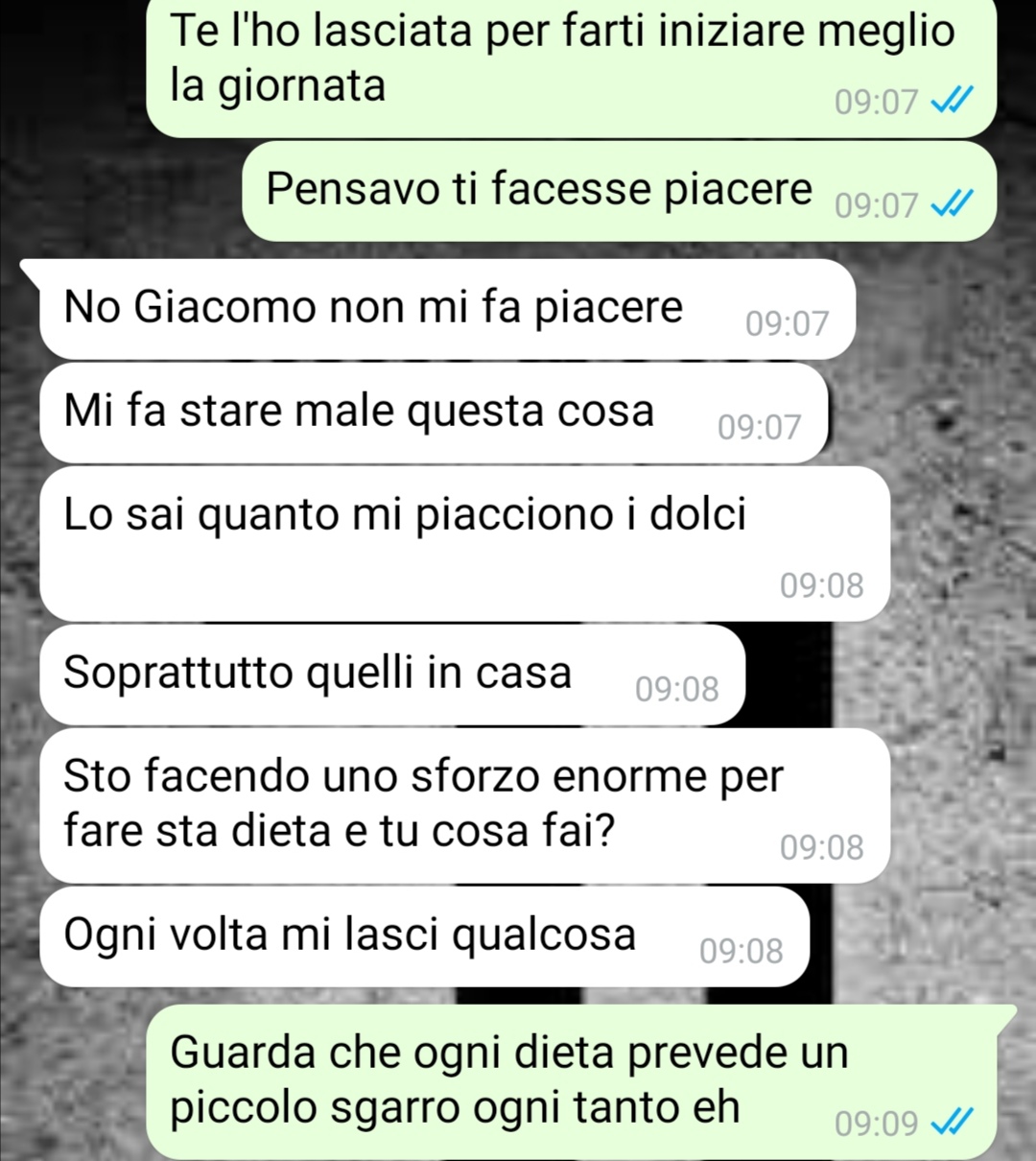
Task: Tap the 09:08 timestamp on "Ogni volta mi lasci"
Action: [x=742, y=951]
